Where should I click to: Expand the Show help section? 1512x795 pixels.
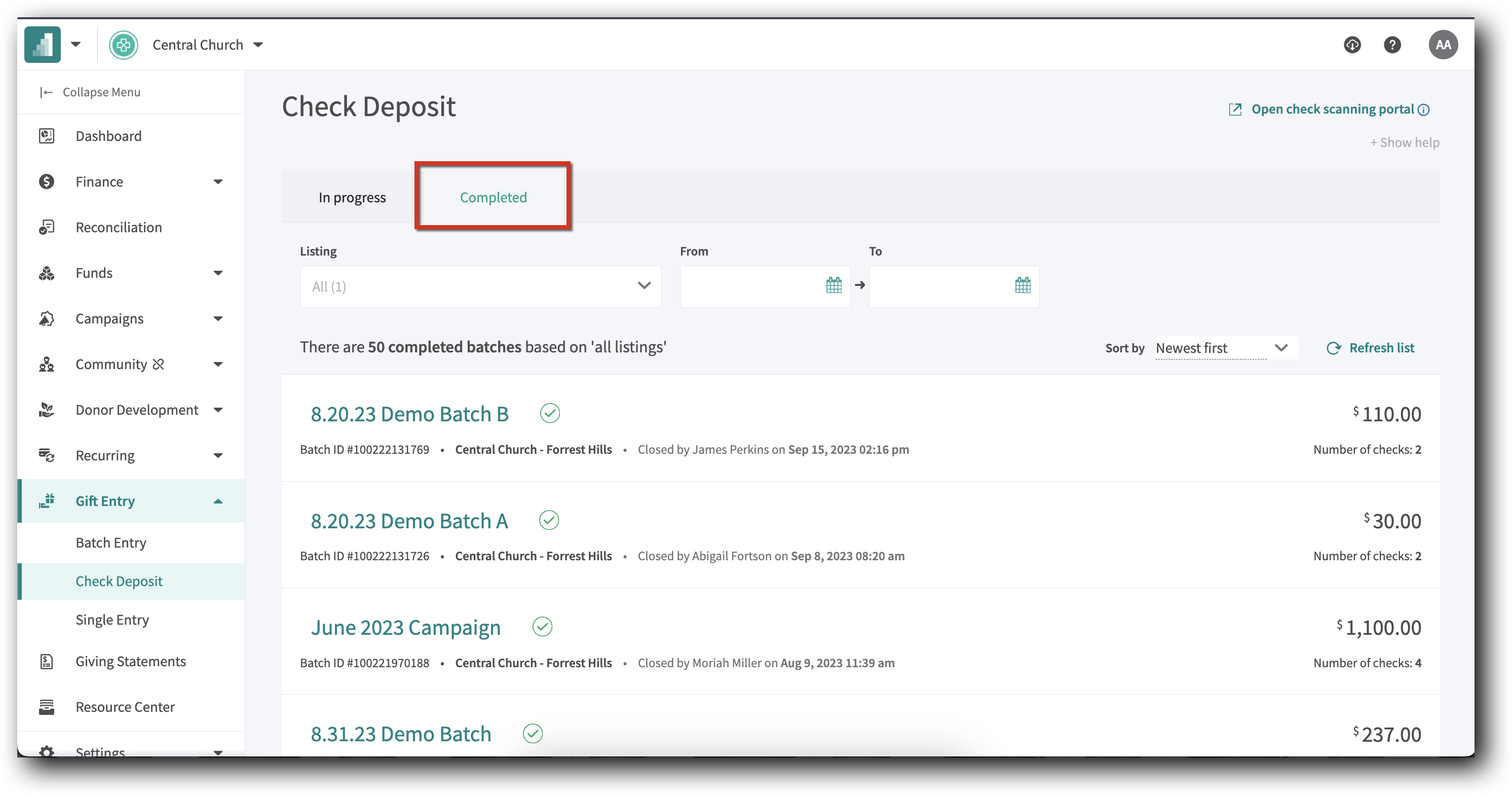click(x=1404, y=142)
